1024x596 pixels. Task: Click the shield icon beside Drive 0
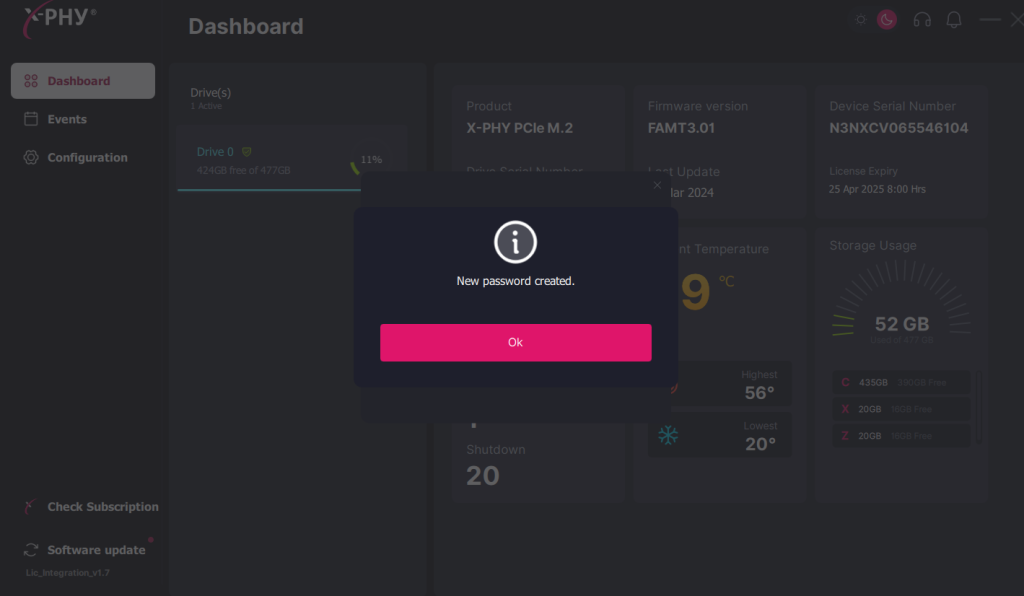[247, 152]
